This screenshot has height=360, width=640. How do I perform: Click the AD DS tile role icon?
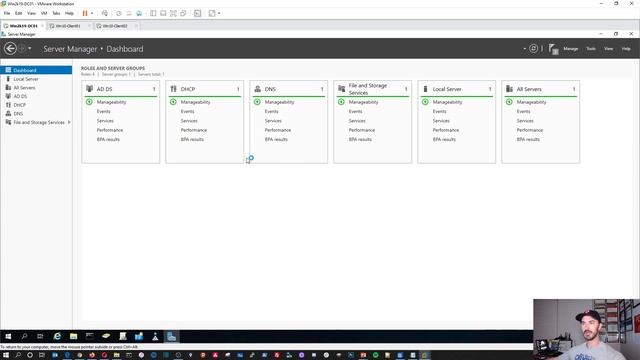coord(89,89)
